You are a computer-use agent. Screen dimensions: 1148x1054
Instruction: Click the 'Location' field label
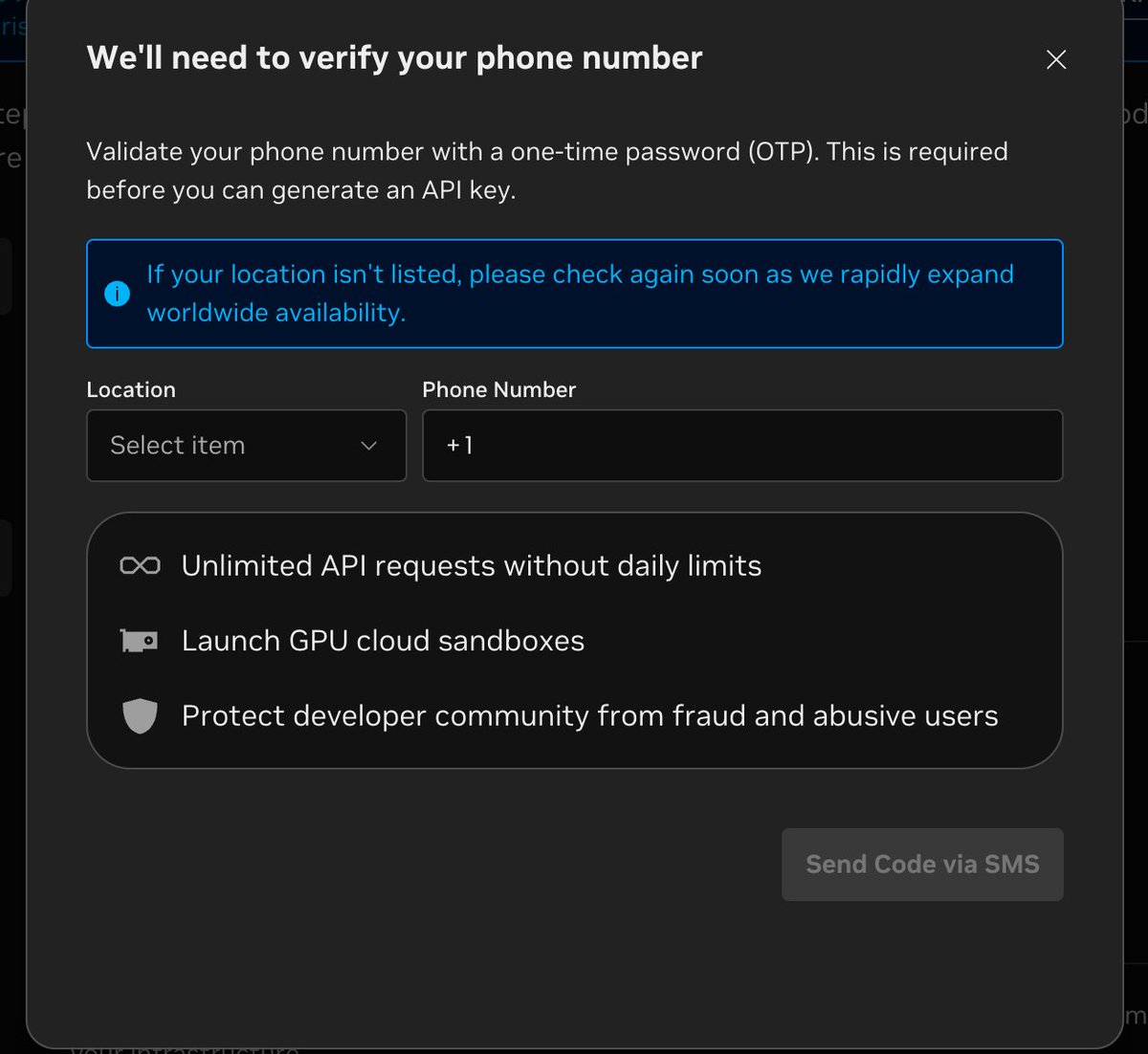pos(131,389)
